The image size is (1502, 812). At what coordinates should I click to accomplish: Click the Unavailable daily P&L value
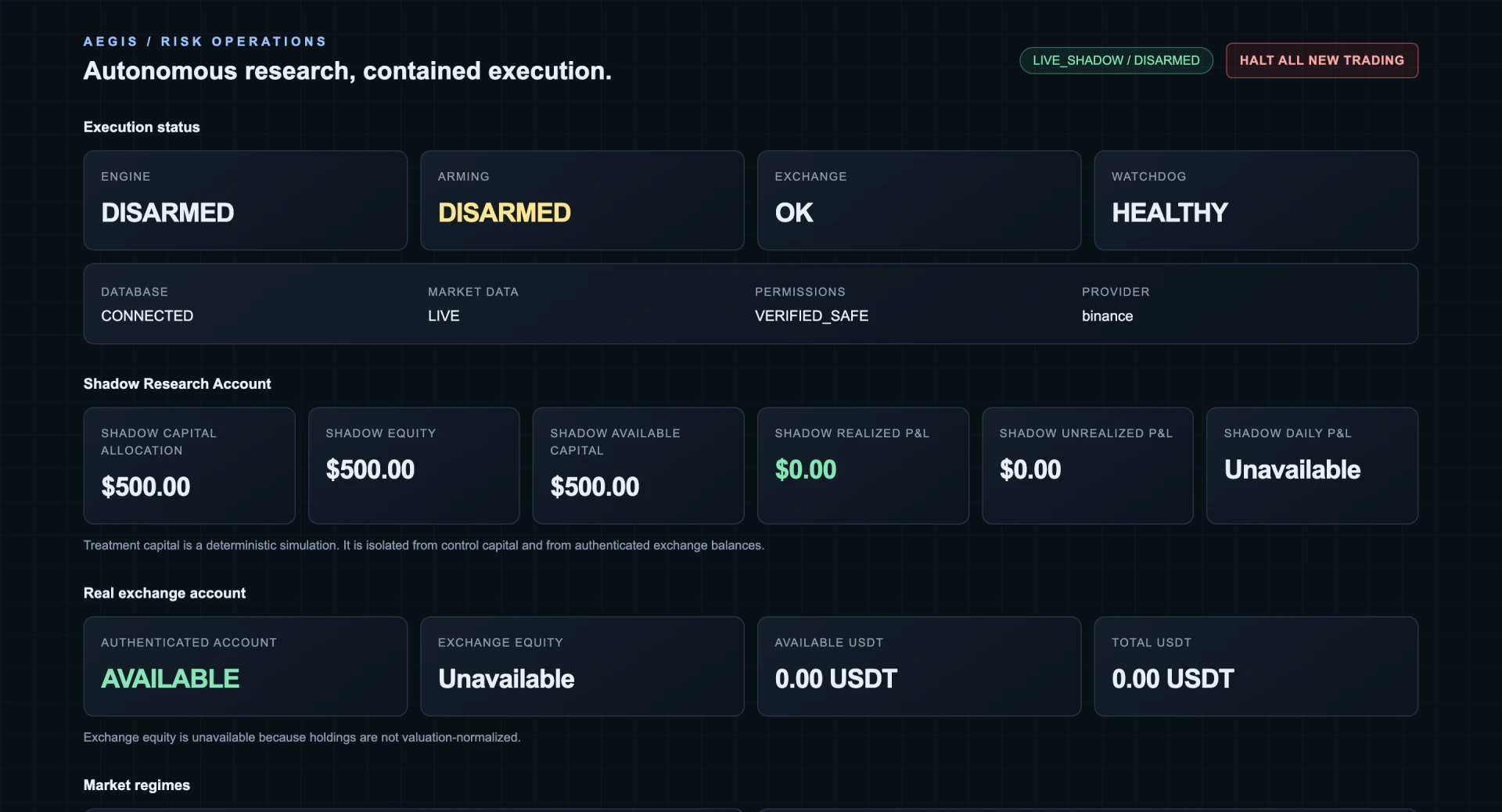(1292, 469)
